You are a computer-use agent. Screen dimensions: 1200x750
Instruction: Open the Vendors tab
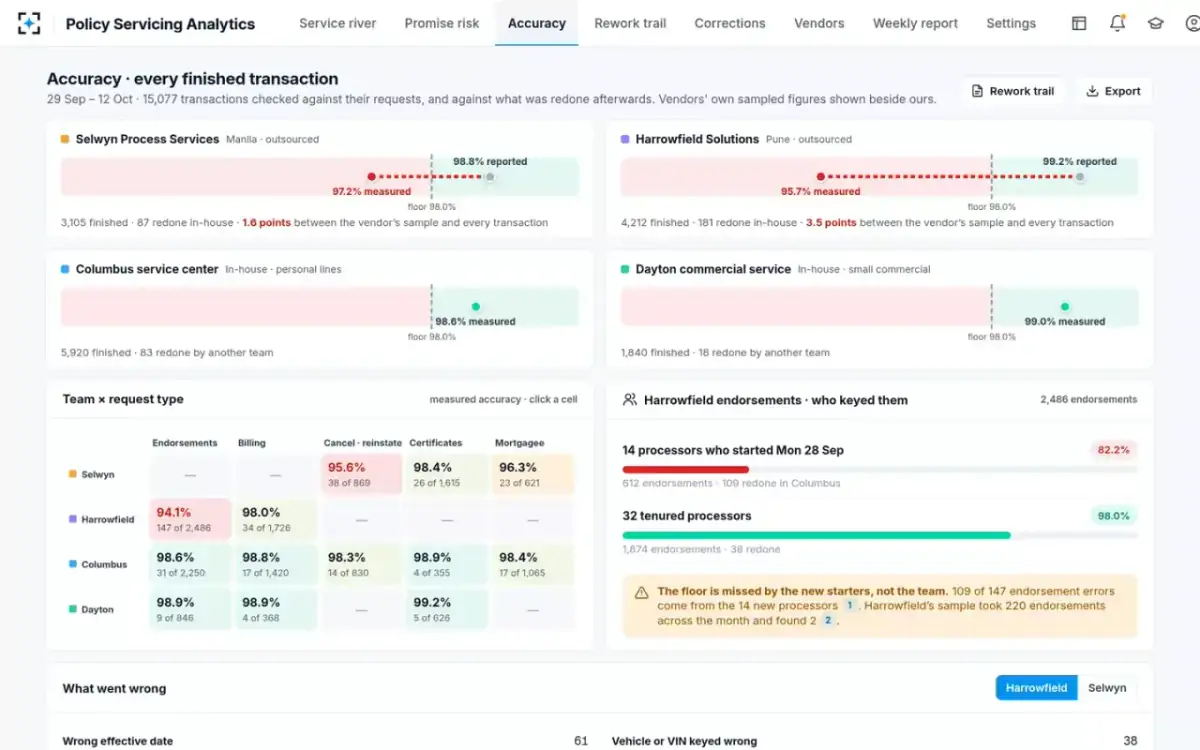tap(819, 23)
